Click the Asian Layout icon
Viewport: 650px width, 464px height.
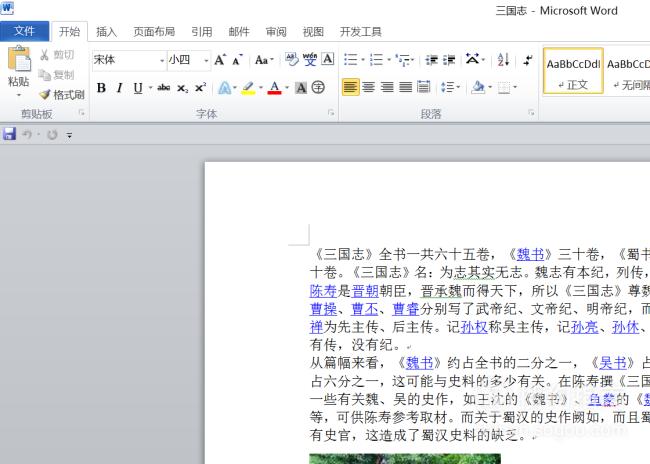[472, 59]
